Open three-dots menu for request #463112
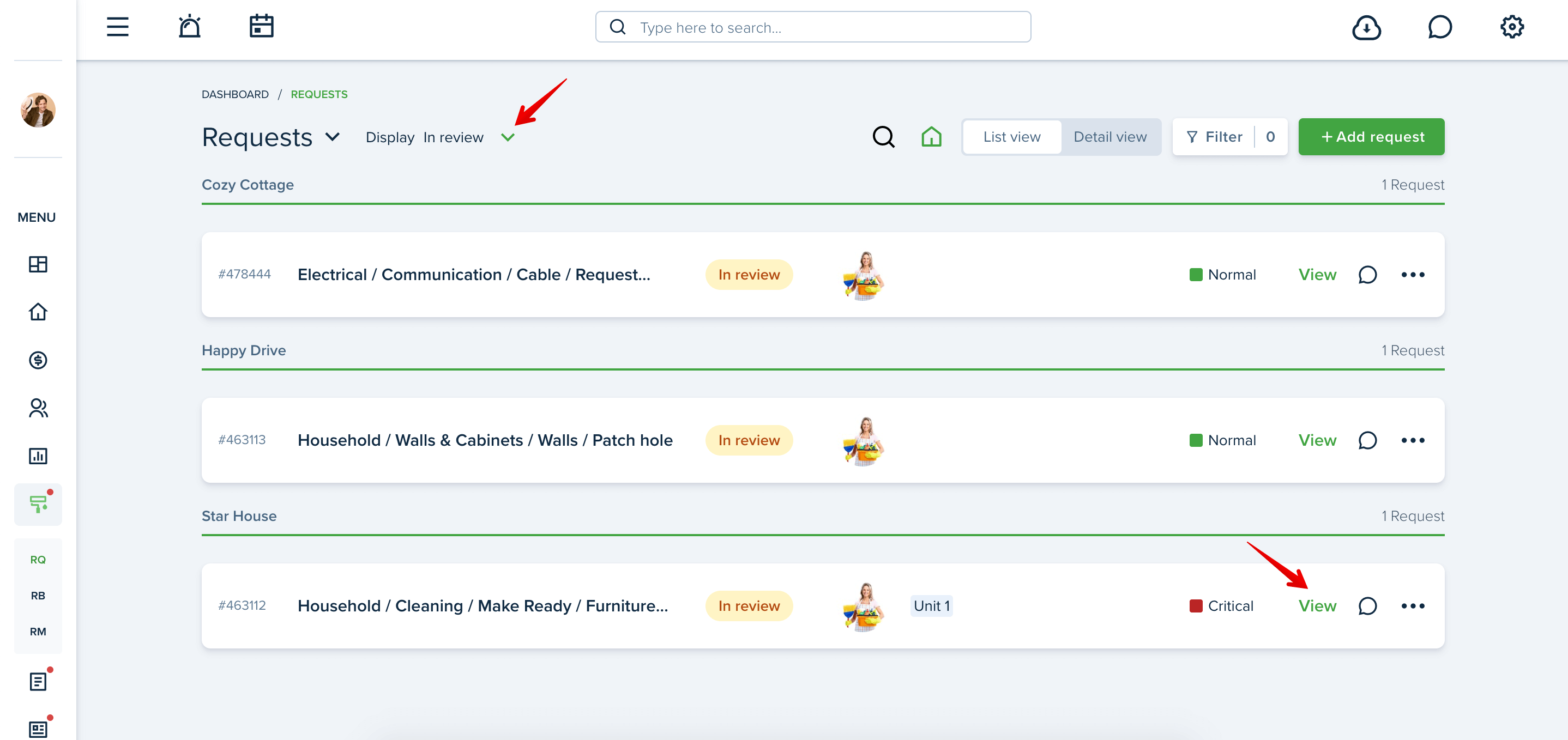The image size is (1568, 740). tap(1413, 605)
